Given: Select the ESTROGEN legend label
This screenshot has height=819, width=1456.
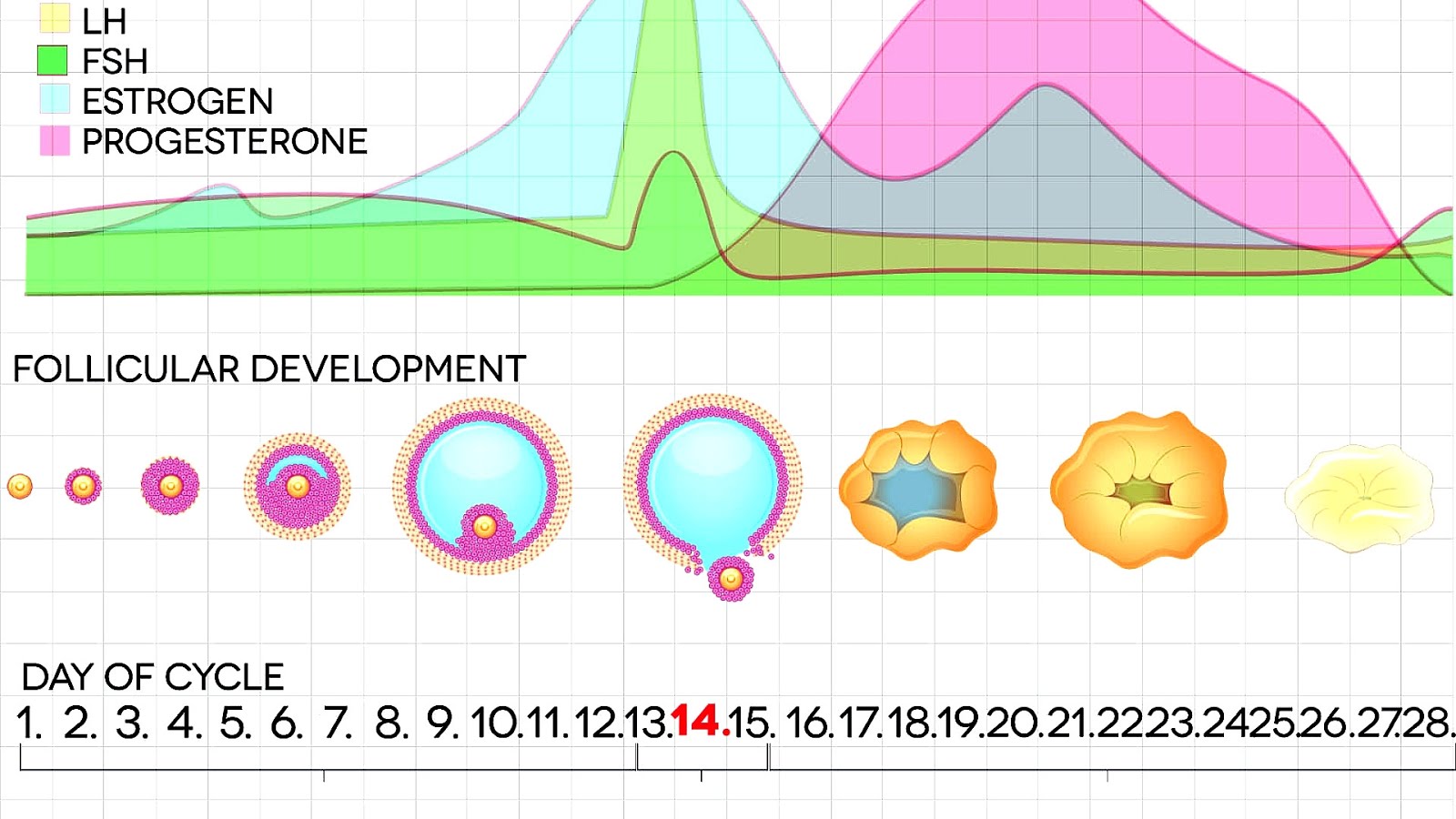Looking at the screenshot, I should tap(177, 101).
